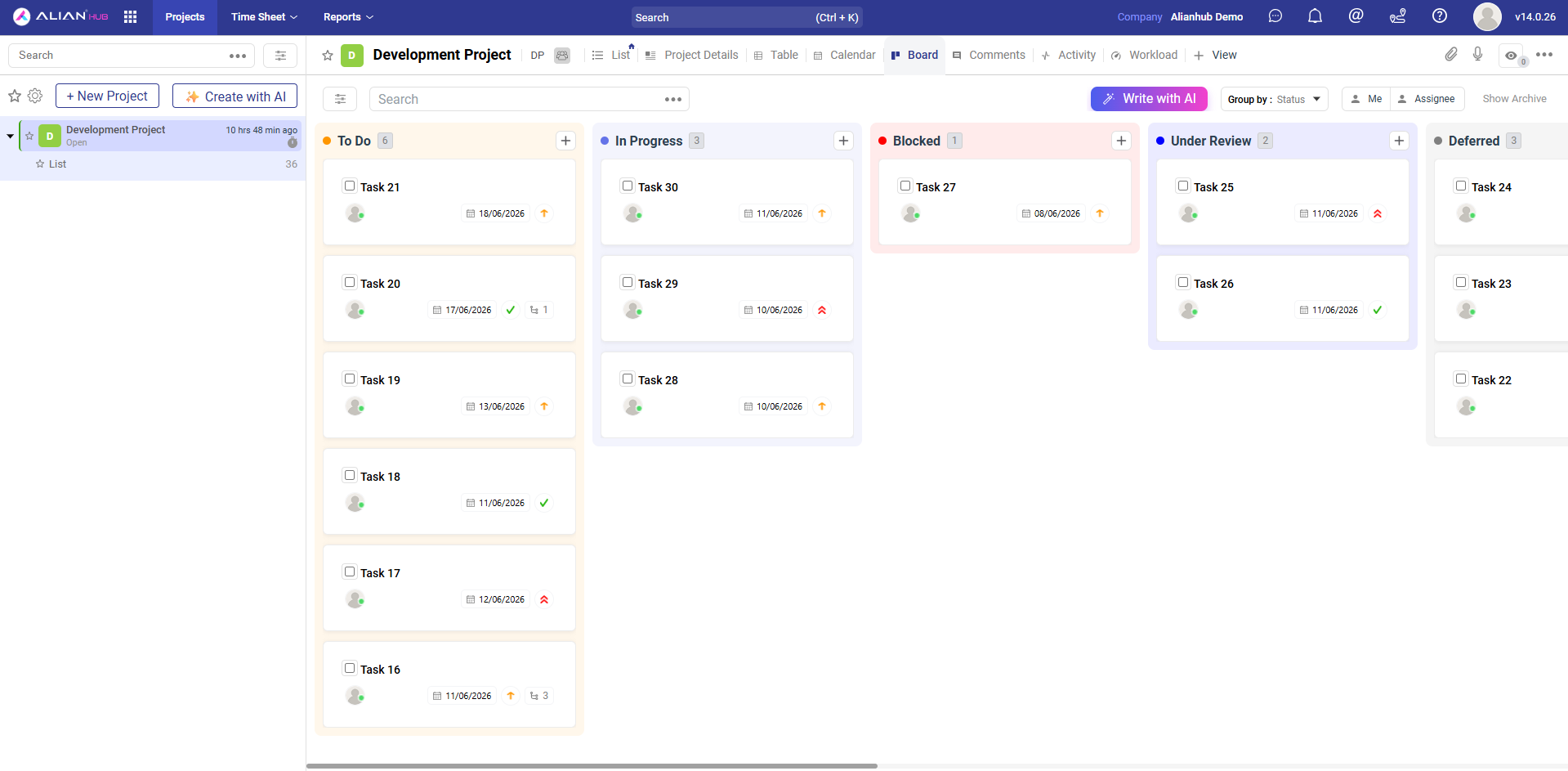Open the user profile avatar
The height and width of the screenshot is (771, 1568).
[x=1487, y=16]
